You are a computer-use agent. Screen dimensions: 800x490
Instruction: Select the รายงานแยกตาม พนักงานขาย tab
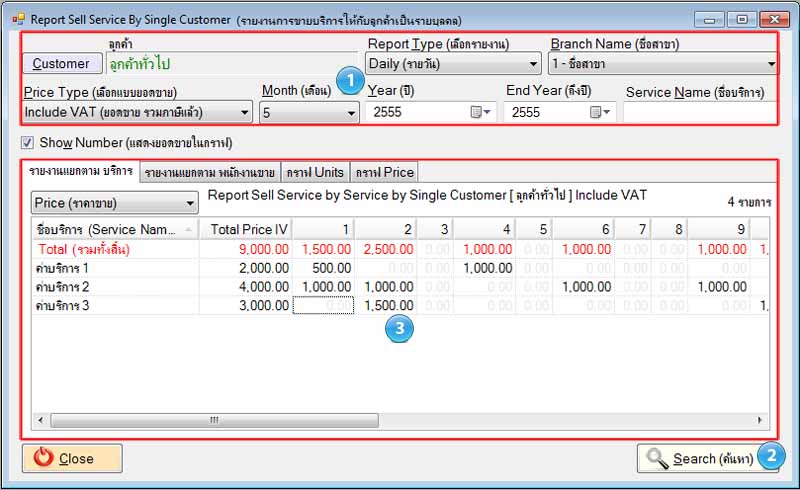coord(209,172)
